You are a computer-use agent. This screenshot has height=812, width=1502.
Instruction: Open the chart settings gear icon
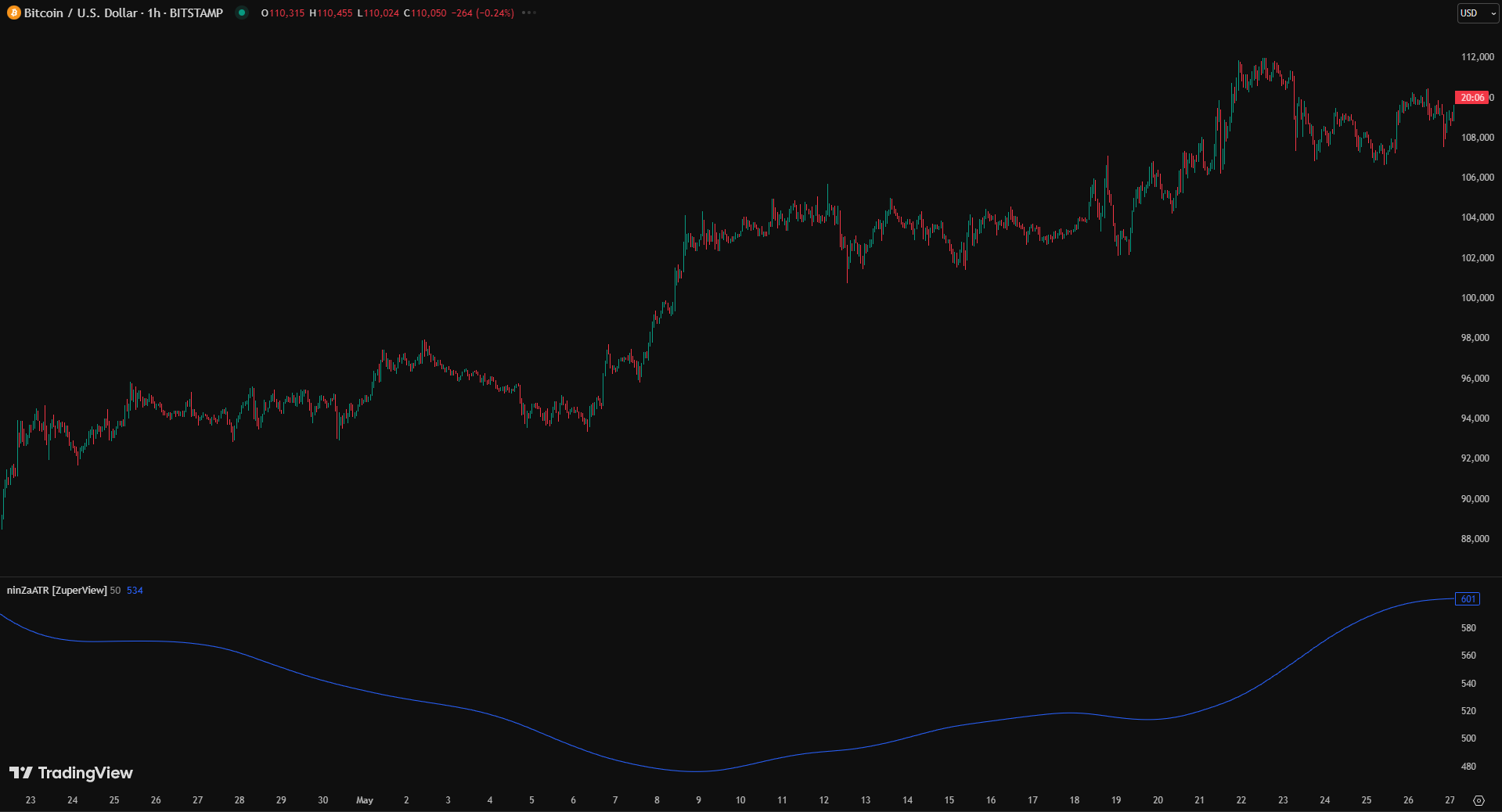pos(1479,800)
